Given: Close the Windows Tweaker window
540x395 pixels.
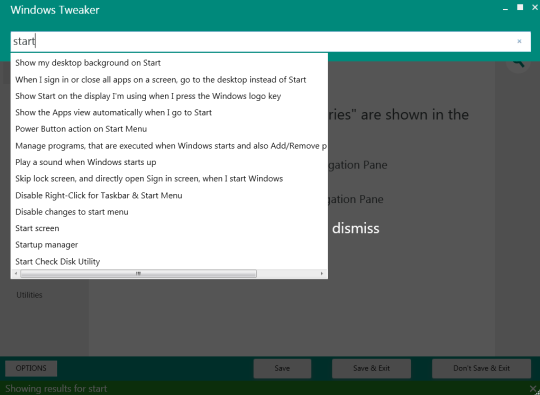Looking at the screenshot, I should [535, 7].
